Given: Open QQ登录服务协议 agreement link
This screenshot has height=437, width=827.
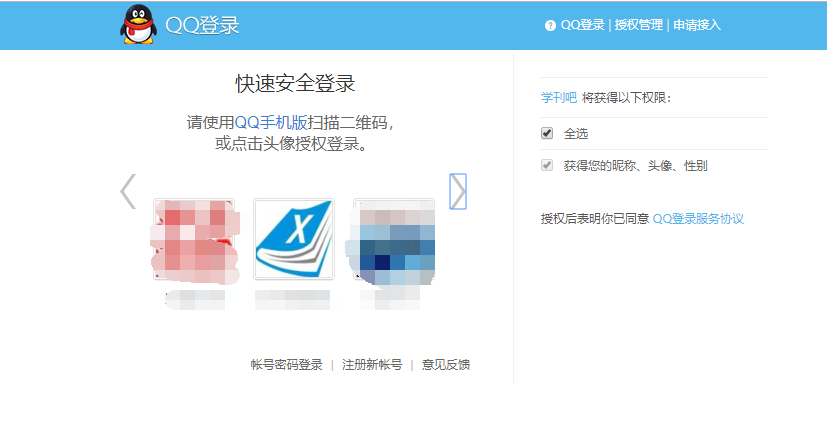Looking at the screenshot, I should (x=698, y=219).
